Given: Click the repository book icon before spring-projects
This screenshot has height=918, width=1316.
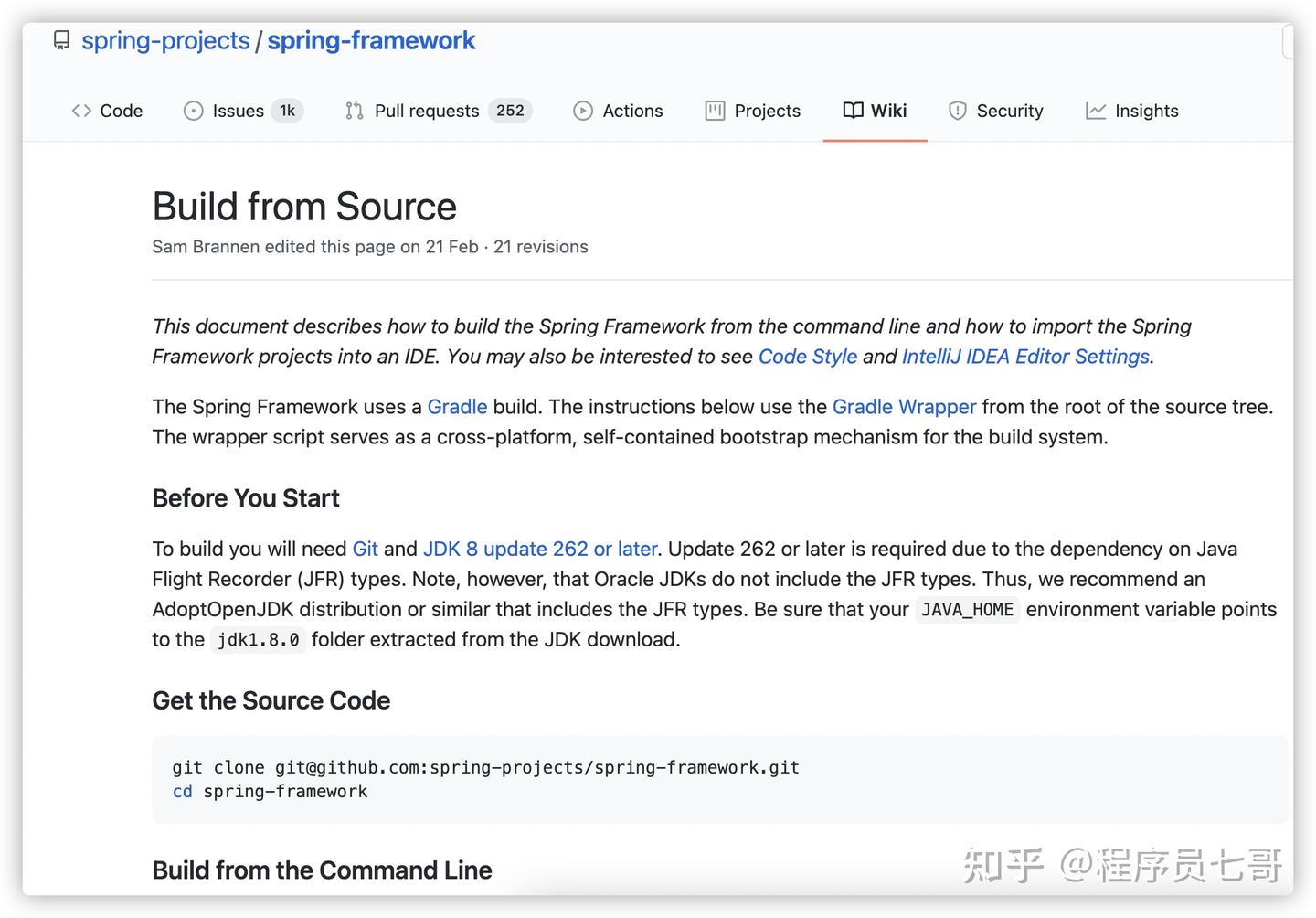Looking at the screenshot, I should point(61,39).
